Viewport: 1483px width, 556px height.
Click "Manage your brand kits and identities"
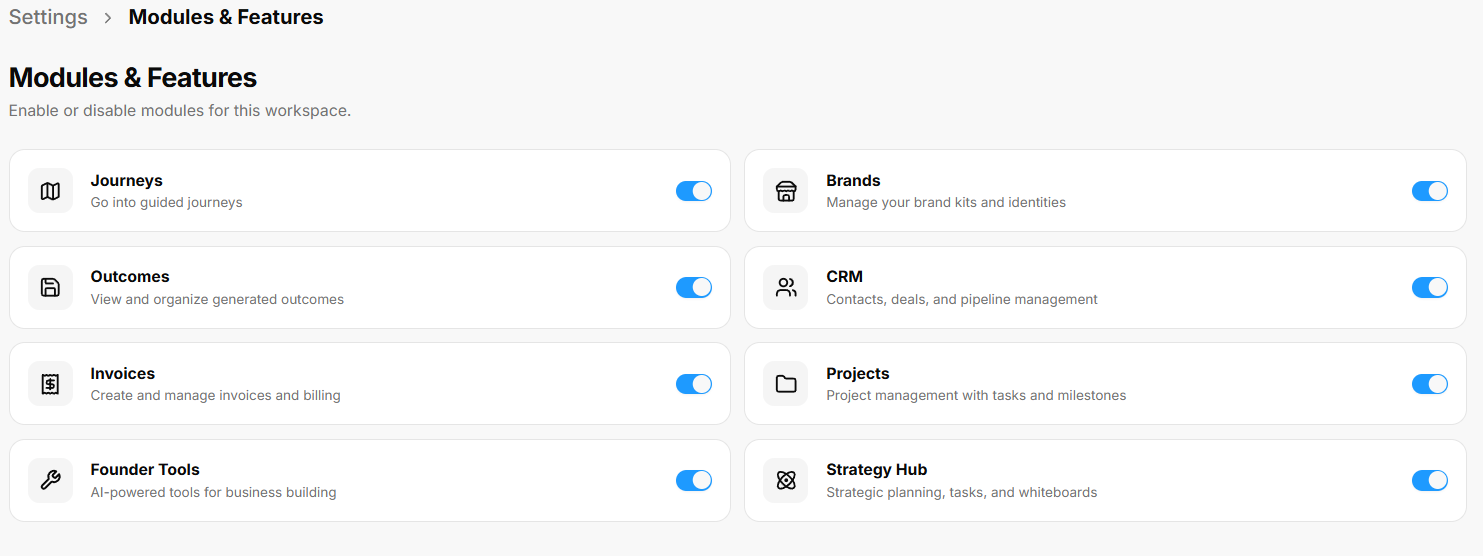[946, 202]
